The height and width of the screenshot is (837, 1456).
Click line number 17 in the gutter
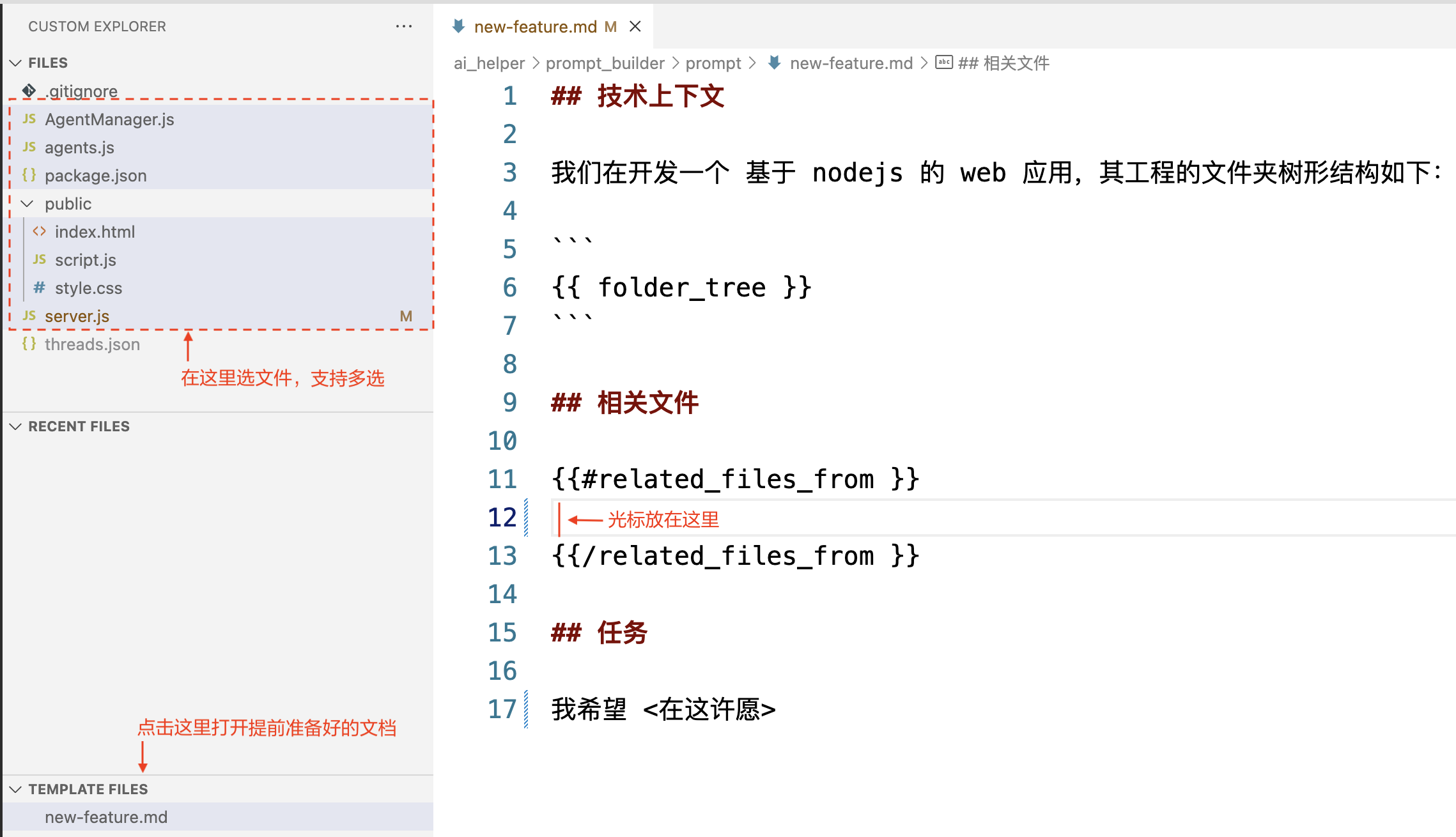click(502, 709)
